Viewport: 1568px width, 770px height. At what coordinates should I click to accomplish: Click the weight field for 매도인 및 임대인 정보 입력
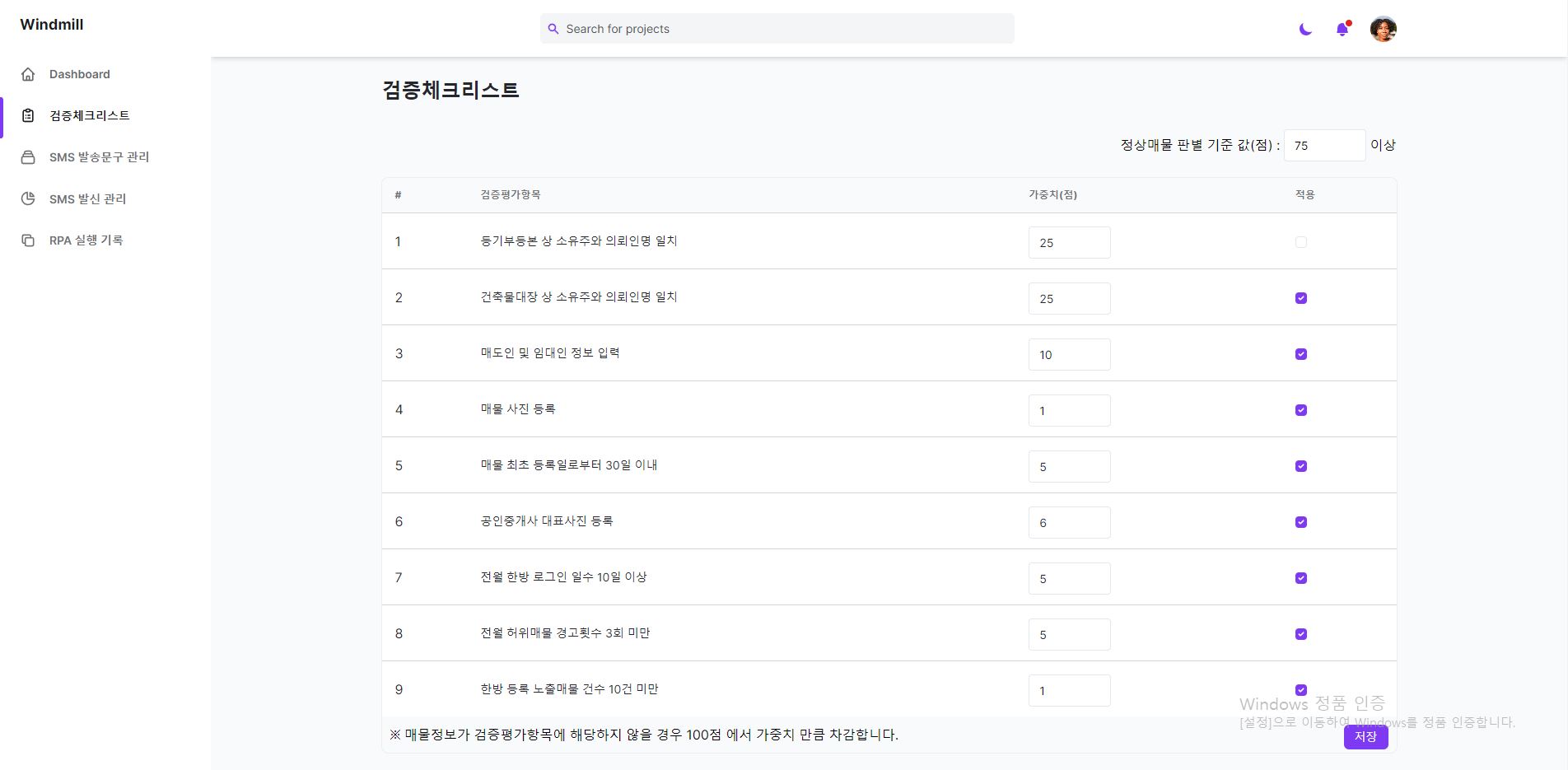tap(1069, 355)
